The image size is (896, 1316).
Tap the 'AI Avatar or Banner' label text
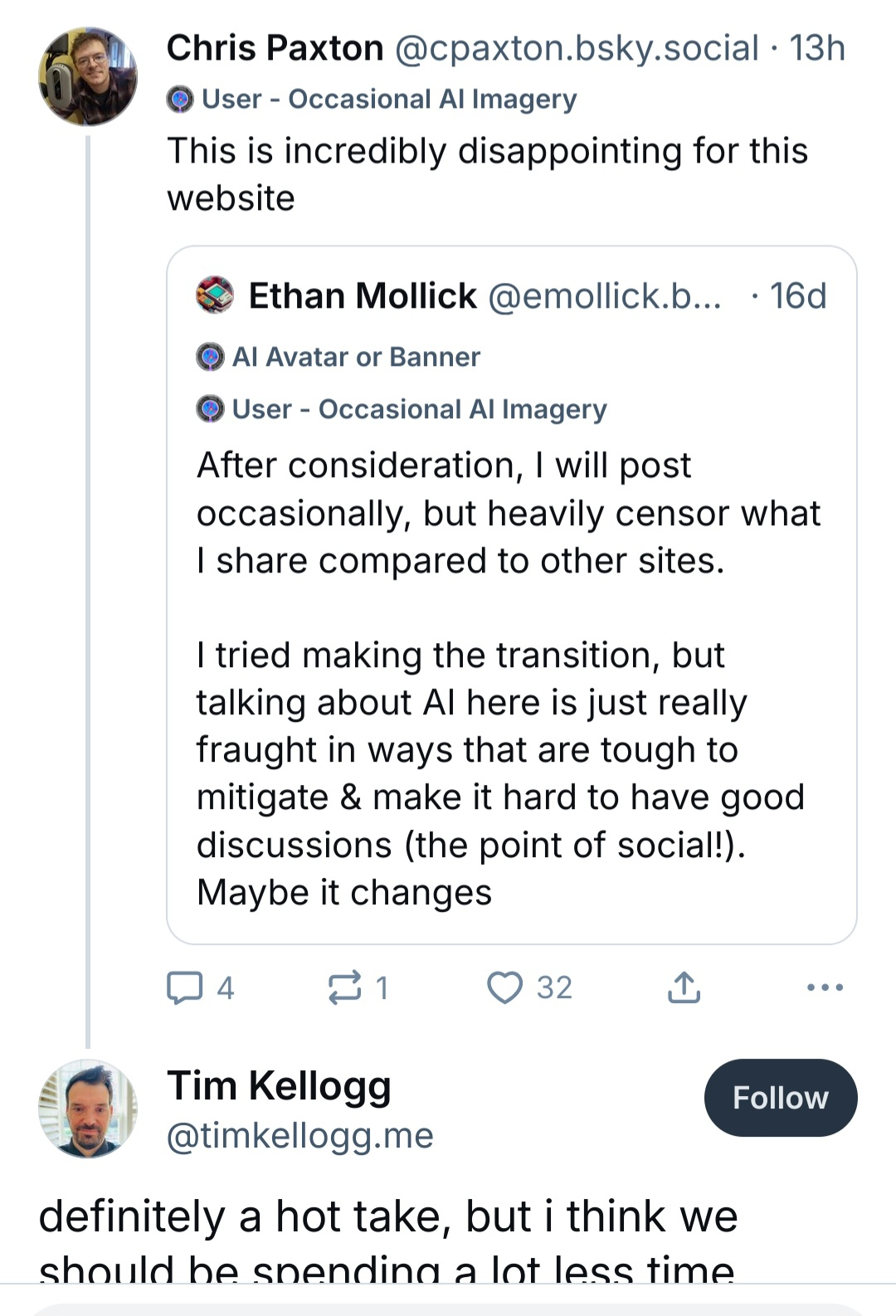pos(356,357)
